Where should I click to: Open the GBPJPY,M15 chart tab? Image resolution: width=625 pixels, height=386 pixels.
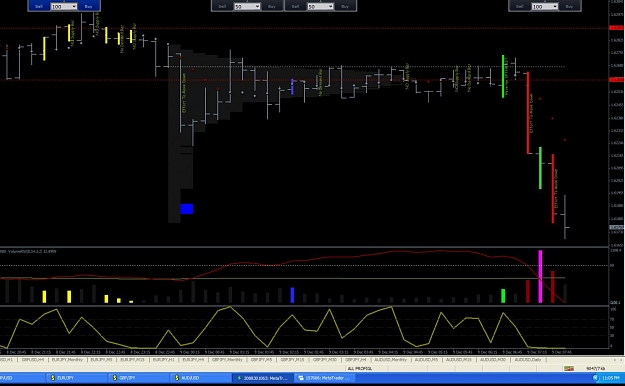pos(292,359)
